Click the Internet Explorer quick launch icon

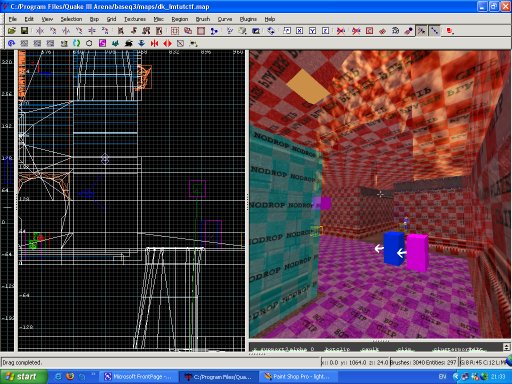[58, 377]
